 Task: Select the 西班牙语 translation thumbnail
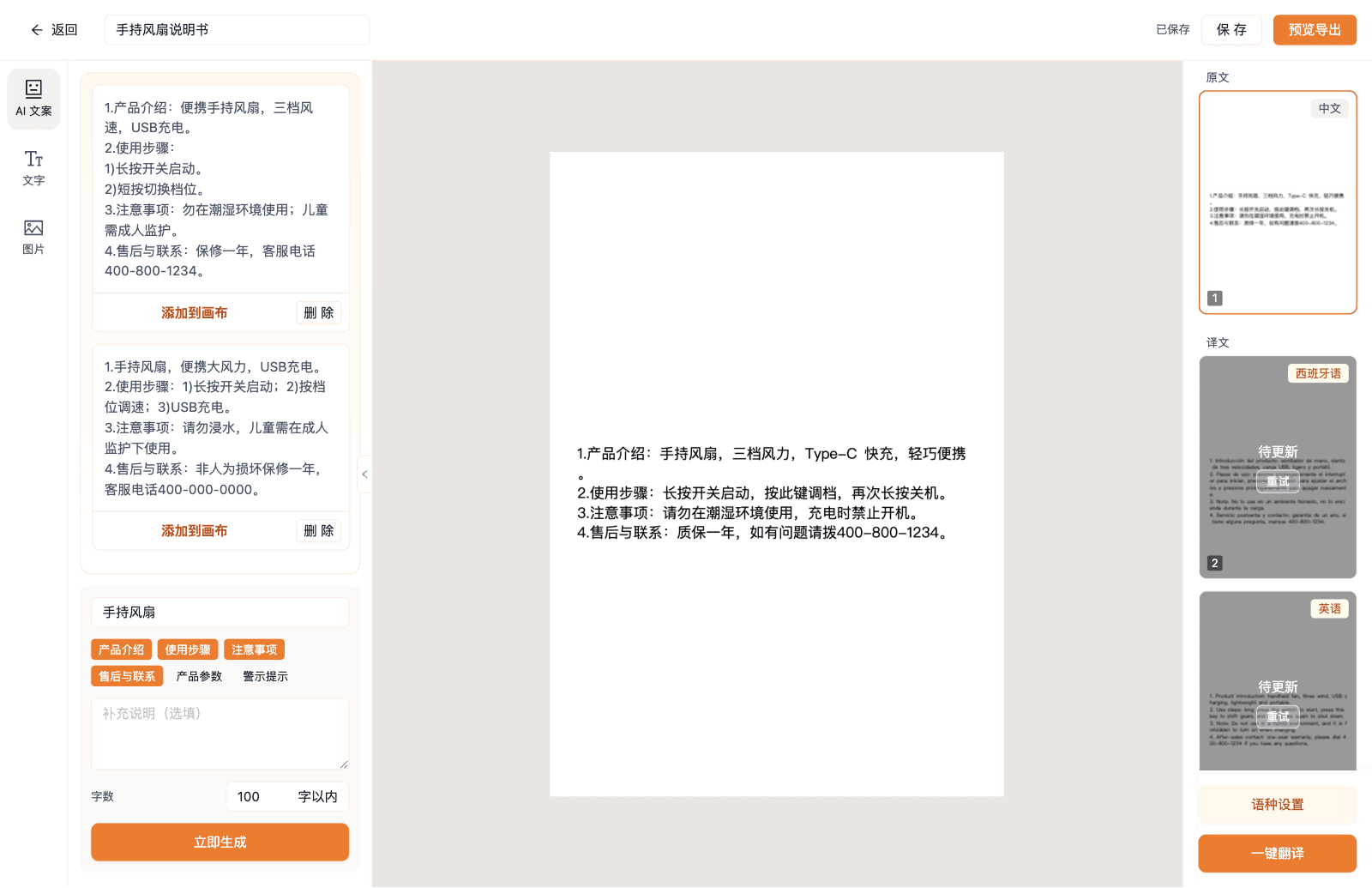[x=1278, y=468]
